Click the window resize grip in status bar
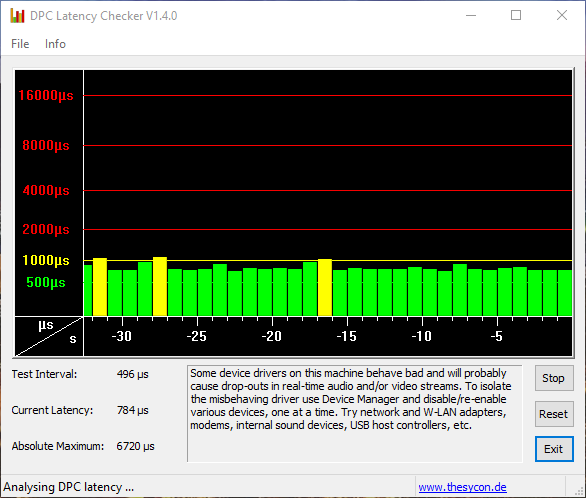 coord(580,492)
